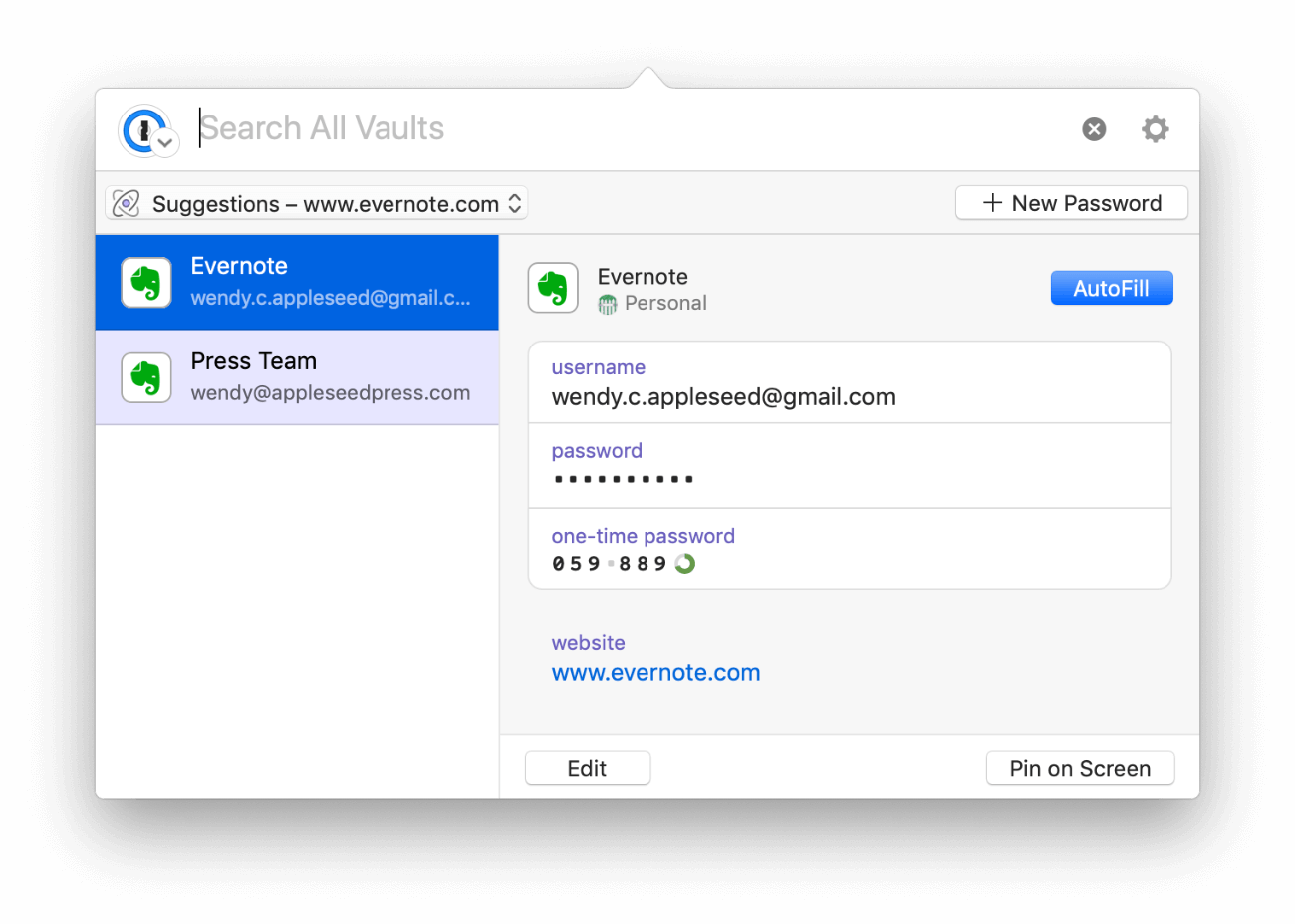Viewport: 1295px width, 924px height.
Task: Select the Press Team list entry
Action: pos(297,378)
